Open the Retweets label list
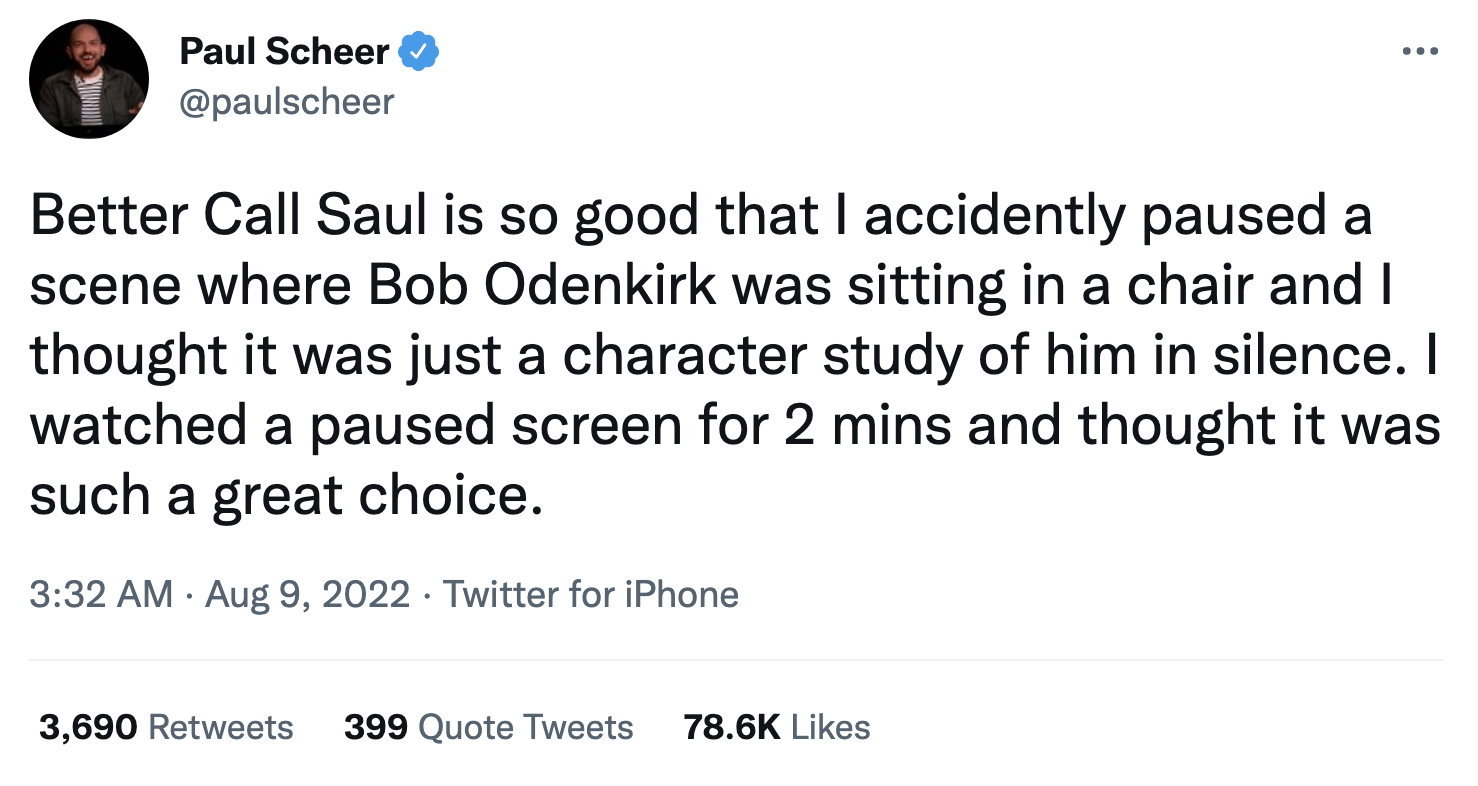Screen dimensions: 1478x786 pyautogui.click(x=221, y=727)
